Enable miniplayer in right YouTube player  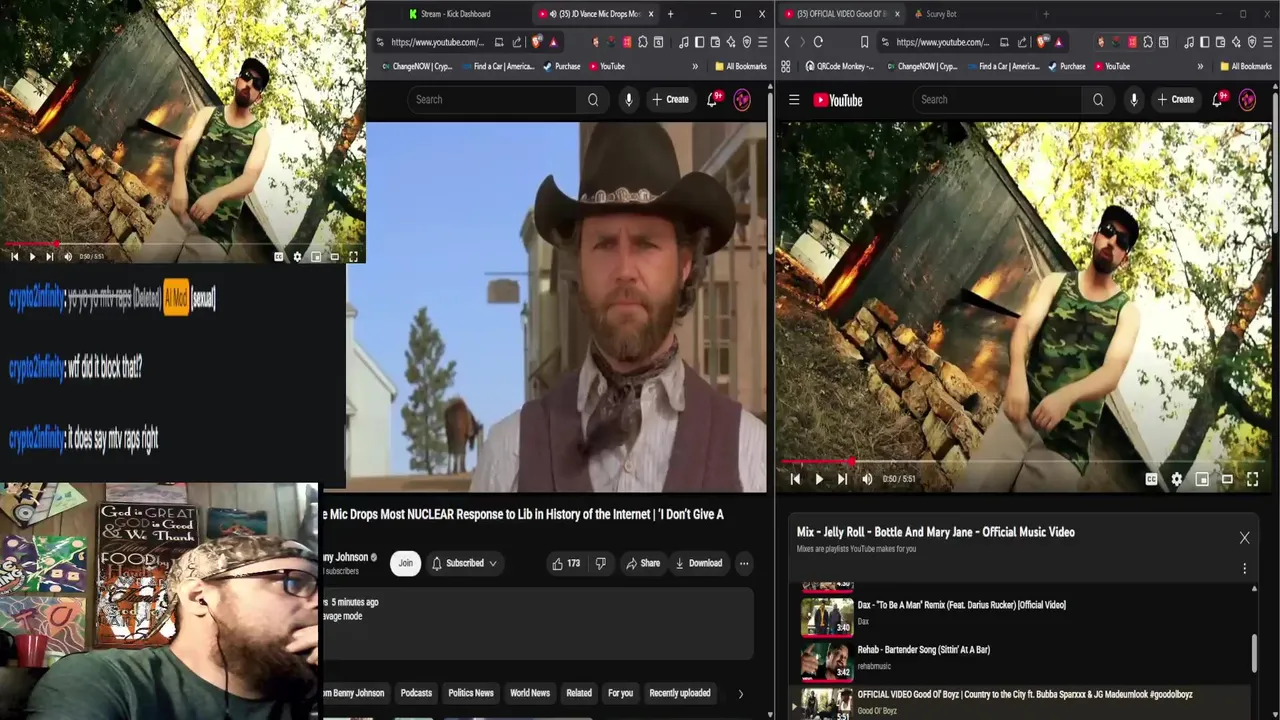(1202, 479)
